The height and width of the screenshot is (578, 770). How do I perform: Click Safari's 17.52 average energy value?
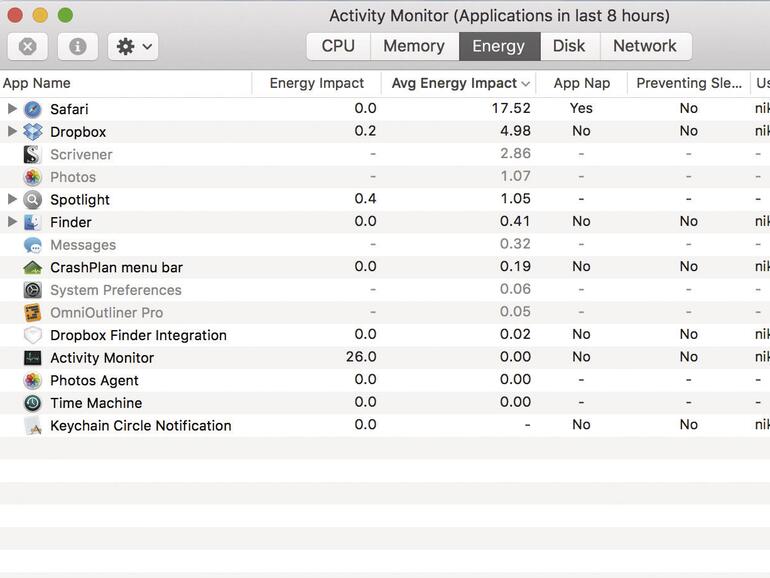tap(511, 108)
